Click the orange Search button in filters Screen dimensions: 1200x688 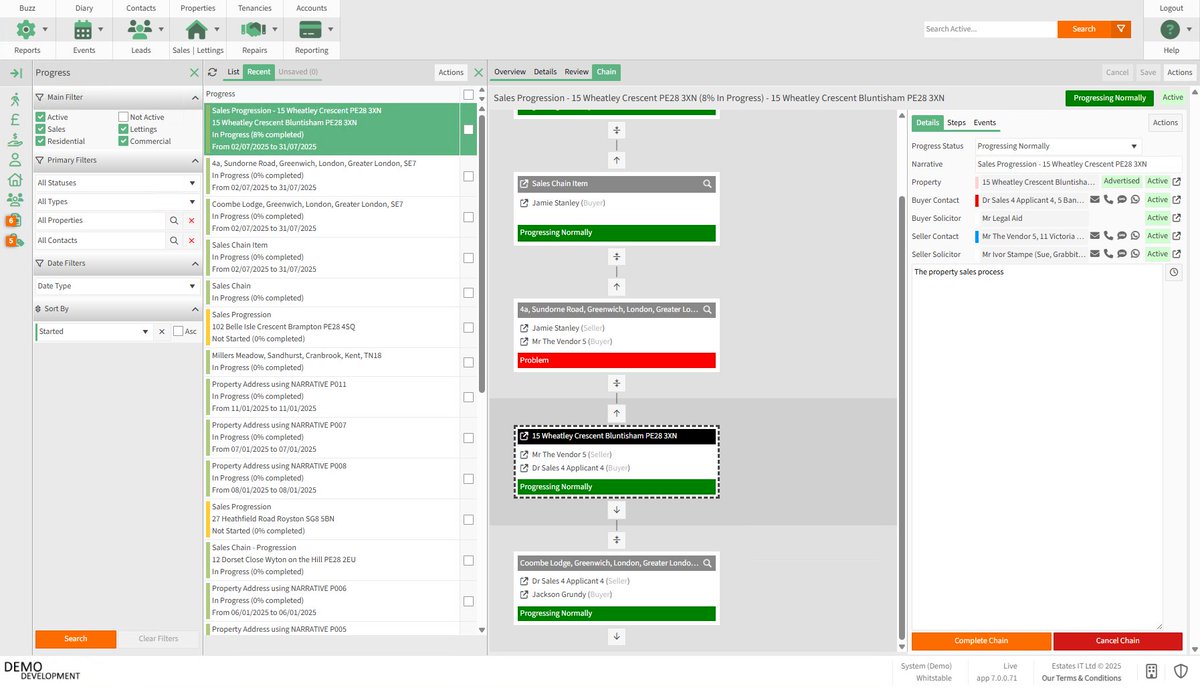pyautogui.click(x=76, y=639)
